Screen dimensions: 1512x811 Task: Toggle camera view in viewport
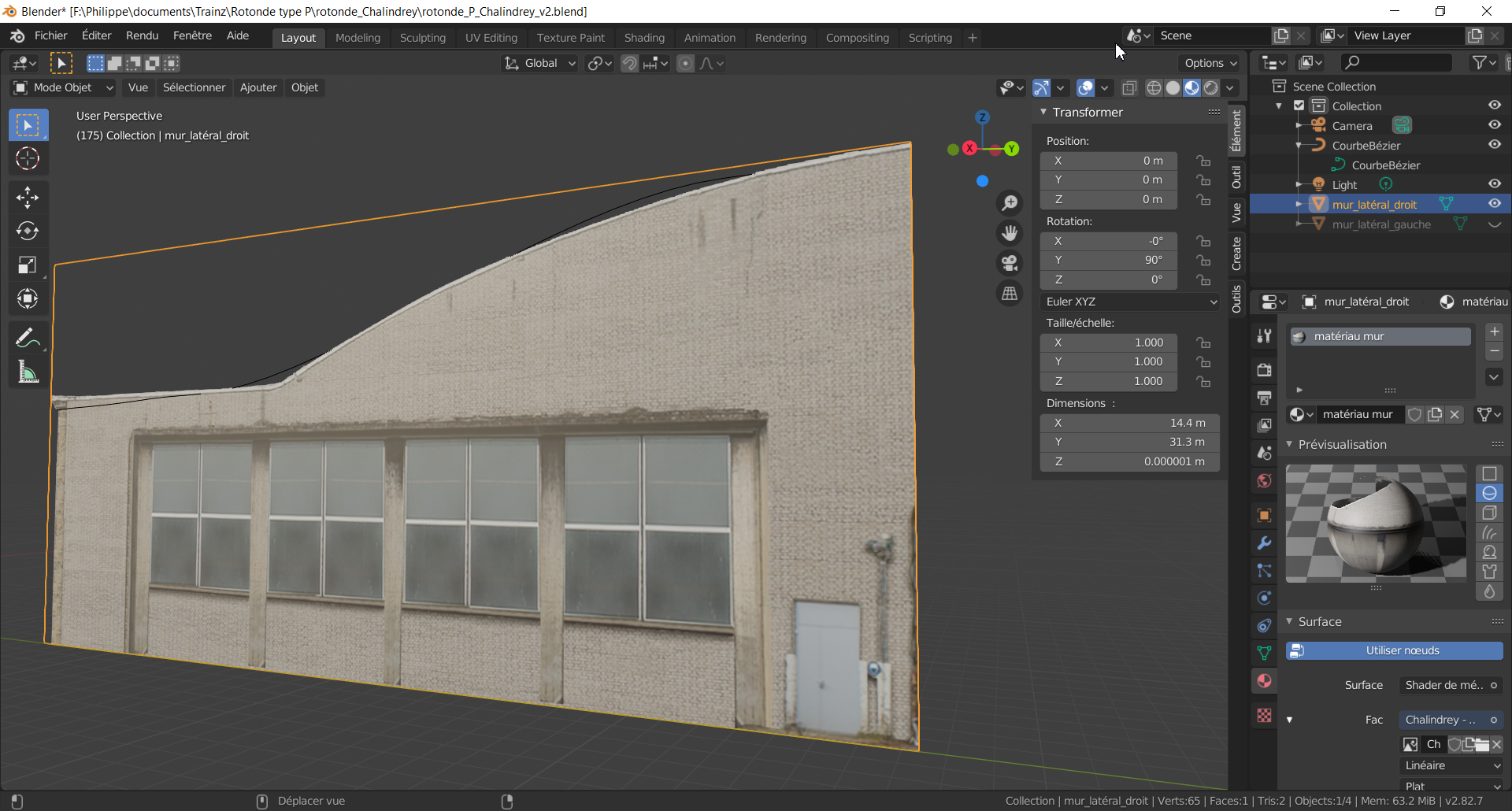point(1010,263)
